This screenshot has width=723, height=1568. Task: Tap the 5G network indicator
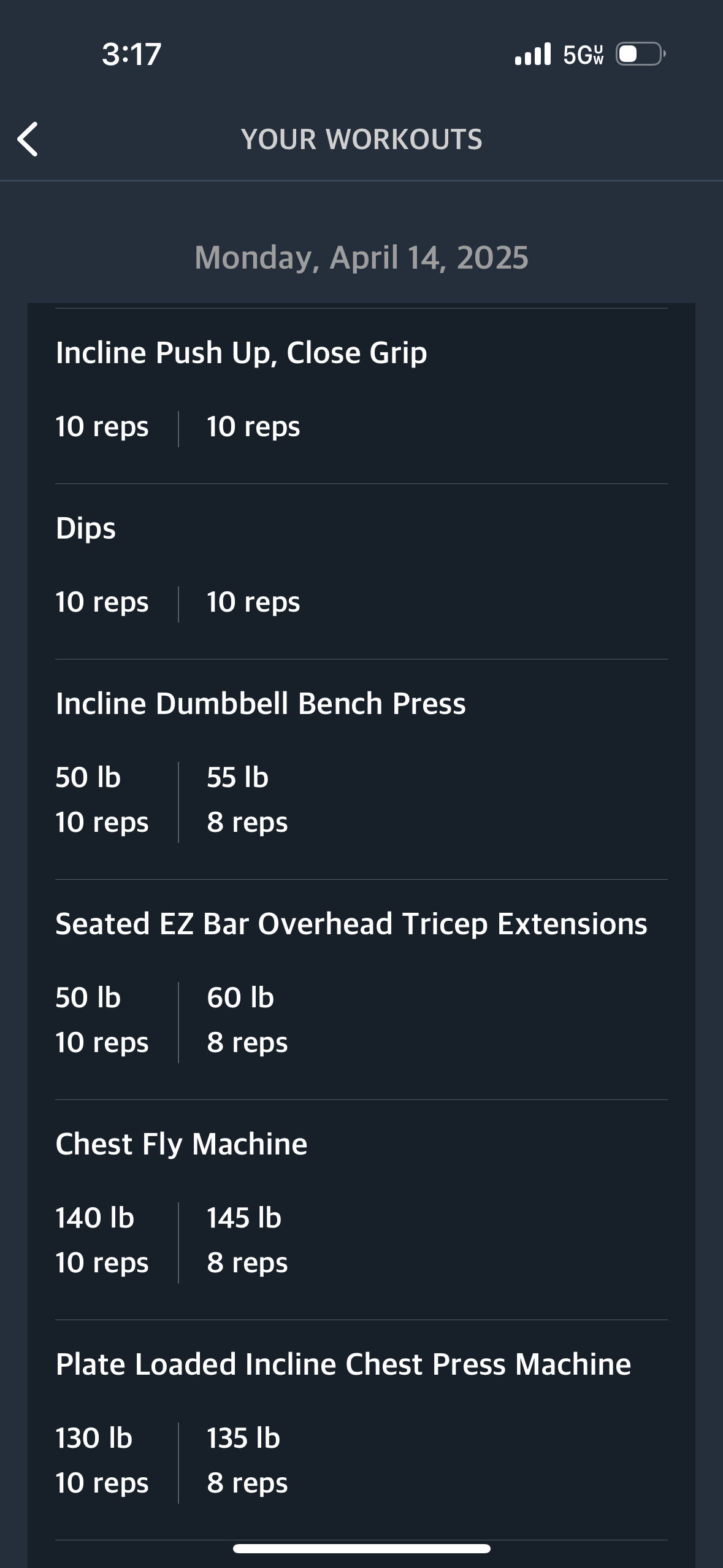583,55
